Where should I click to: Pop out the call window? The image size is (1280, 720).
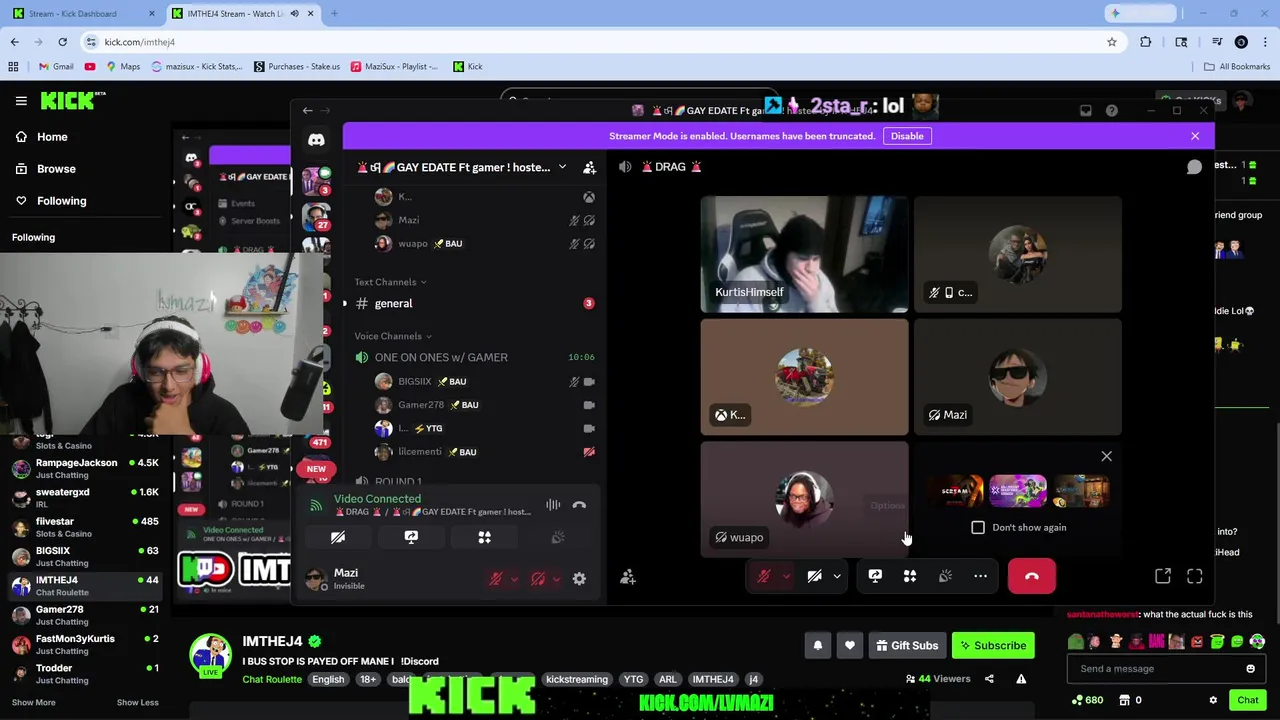click(x=1163, y=576)
